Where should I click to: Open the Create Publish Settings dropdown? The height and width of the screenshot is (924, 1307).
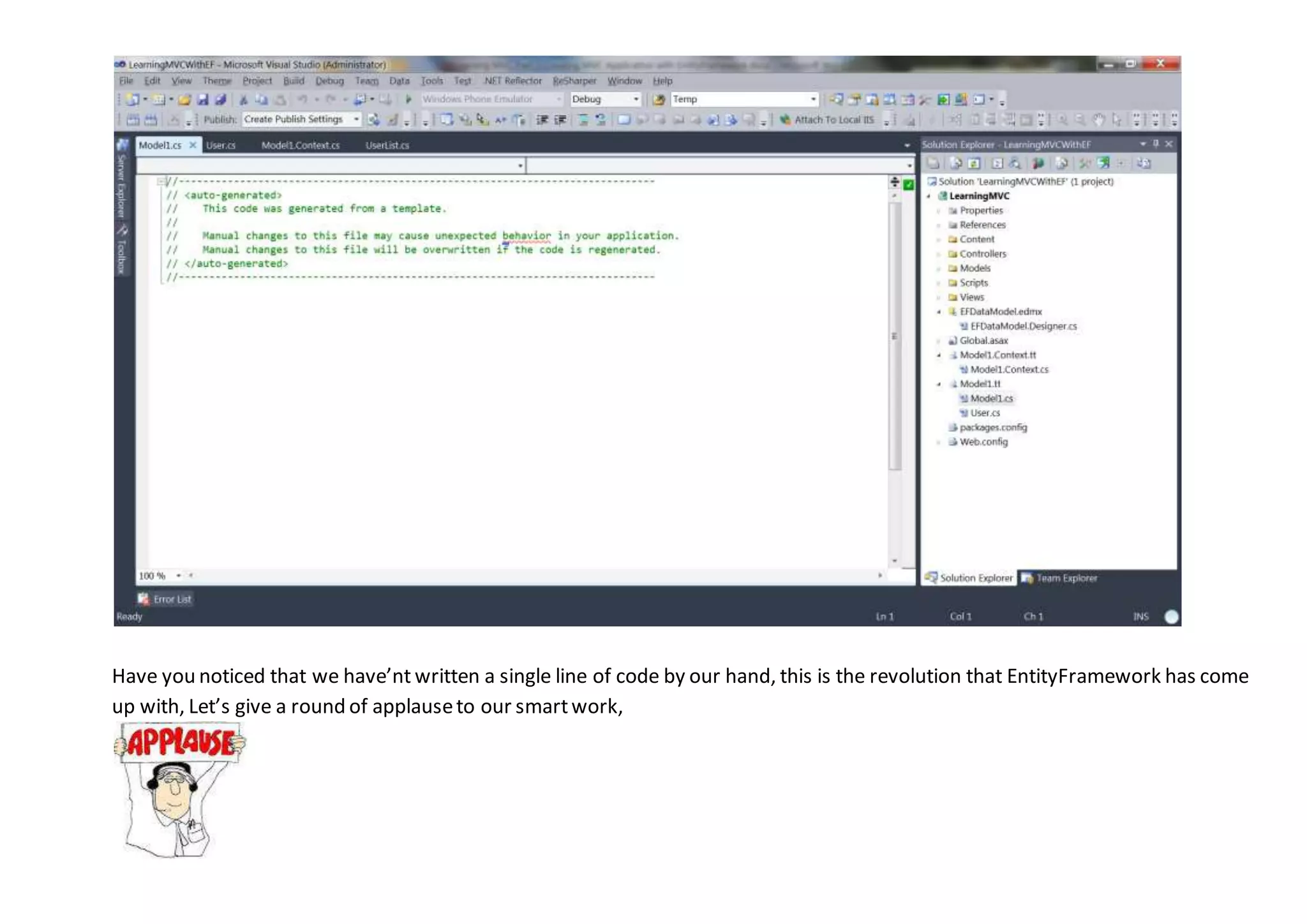click(x=356, y=119)
